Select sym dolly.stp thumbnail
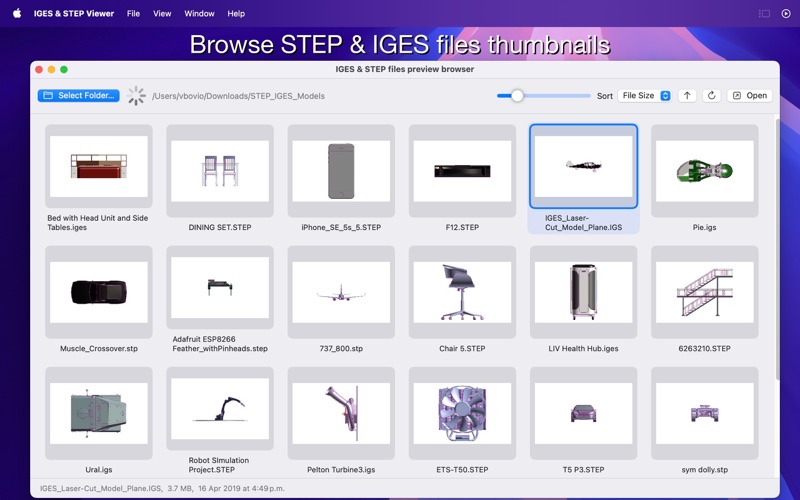800x500 pixels. pos(705,413)
